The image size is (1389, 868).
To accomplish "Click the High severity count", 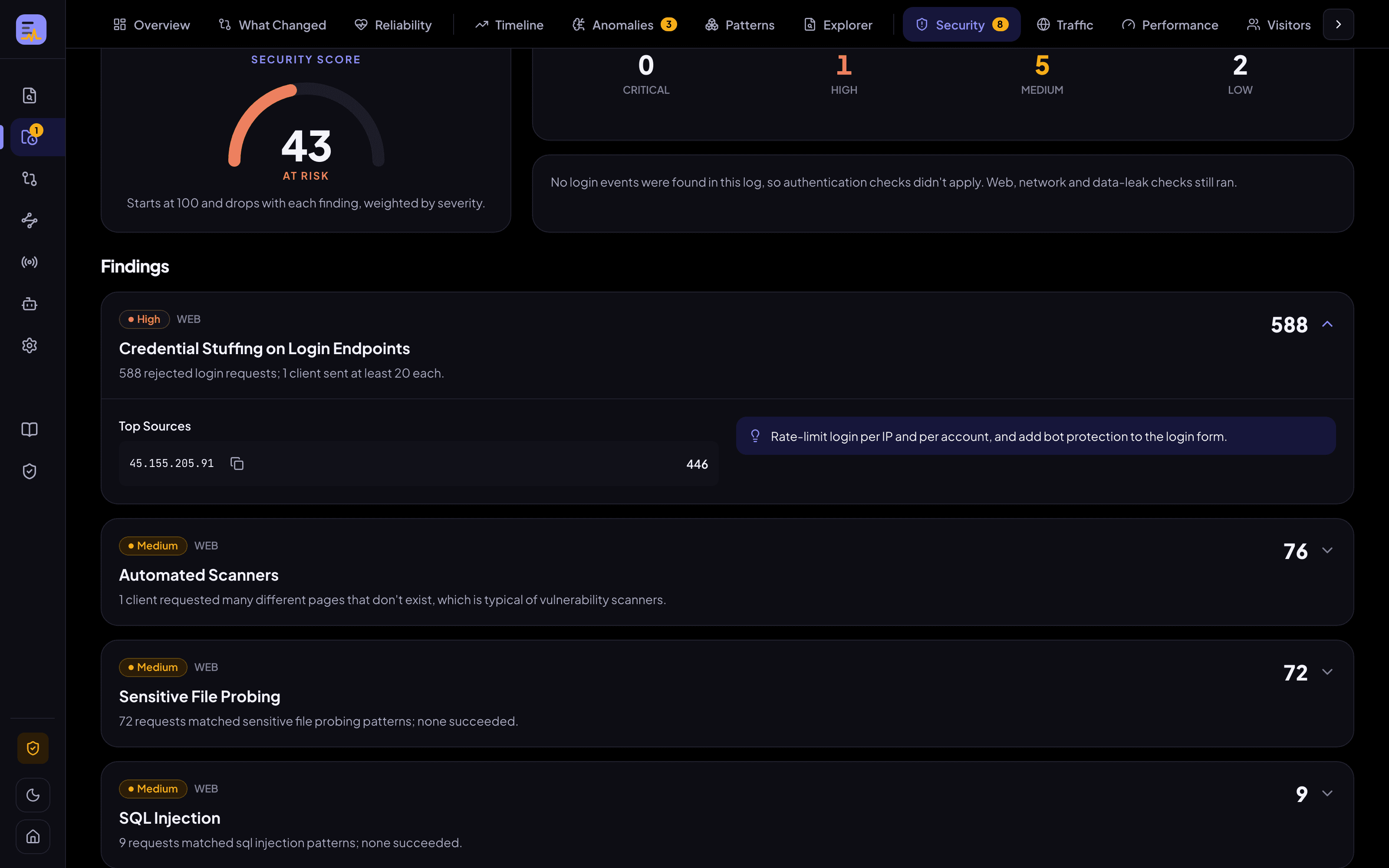I will pos(844,66).
